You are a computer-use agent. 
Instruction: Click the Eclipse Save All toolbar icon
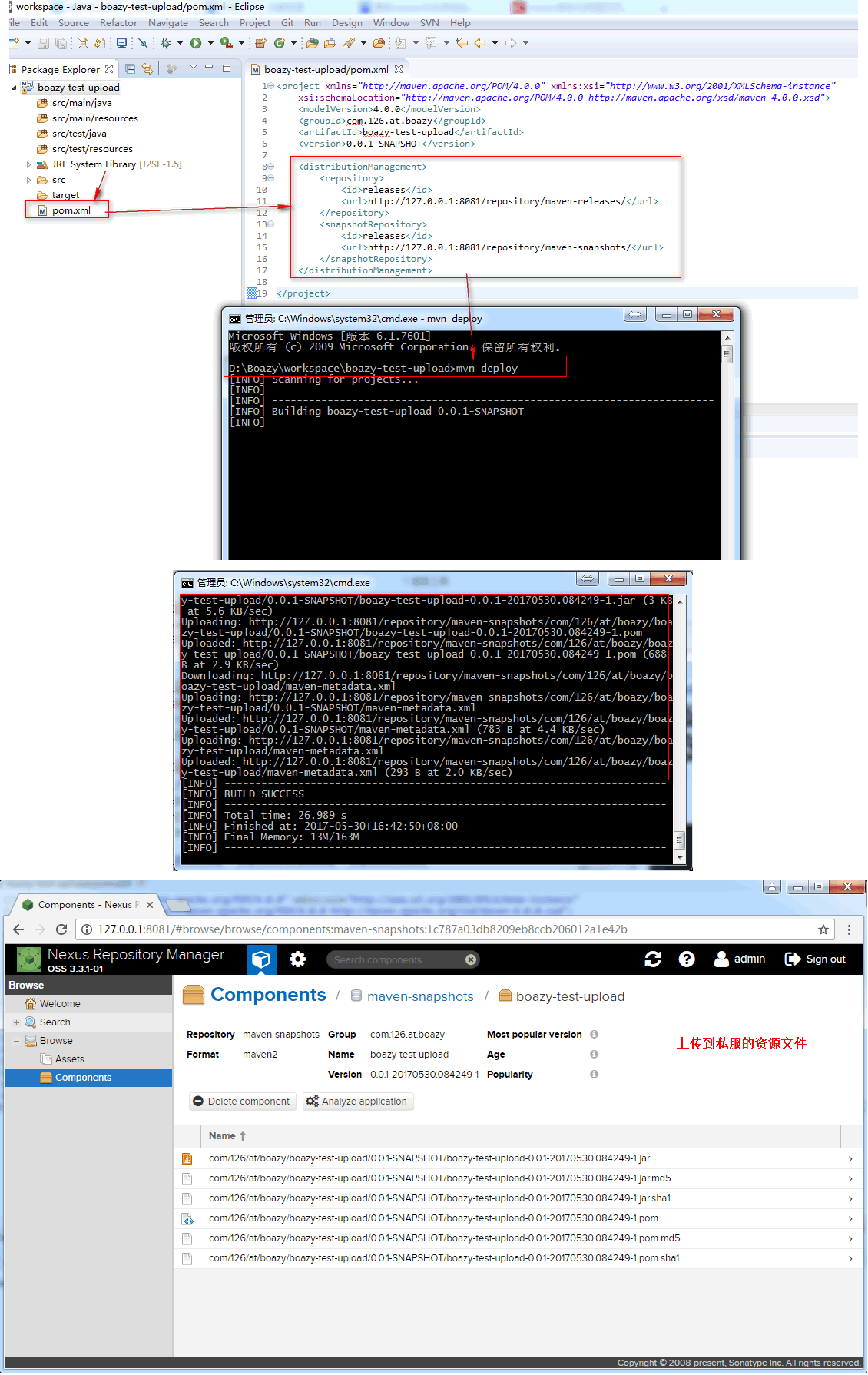(x=61, y=43)
